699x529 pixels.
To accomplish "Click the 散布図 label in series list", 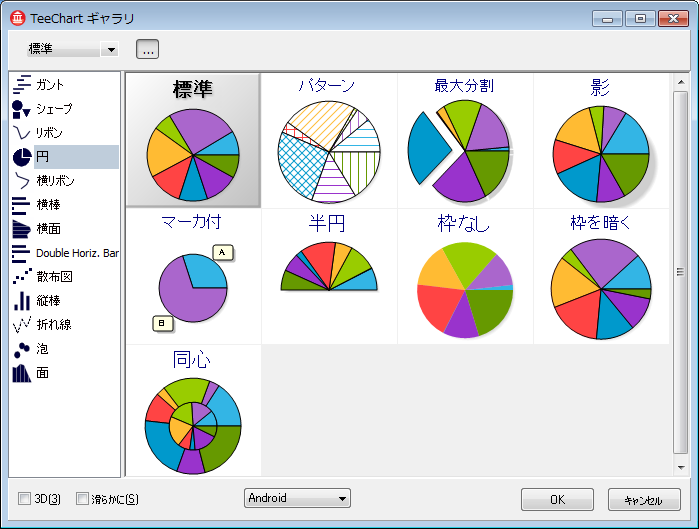I will pyautogui.click(x=54, y=277).
